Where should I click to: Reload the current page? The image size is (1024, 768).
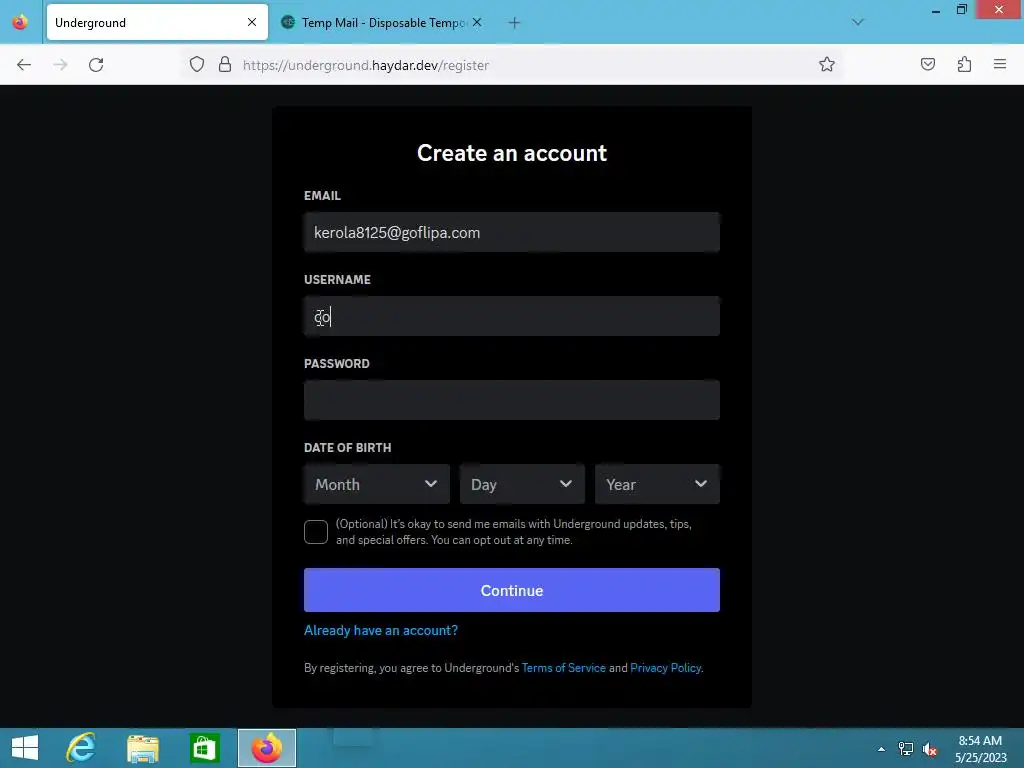click(x=96, y=65)
